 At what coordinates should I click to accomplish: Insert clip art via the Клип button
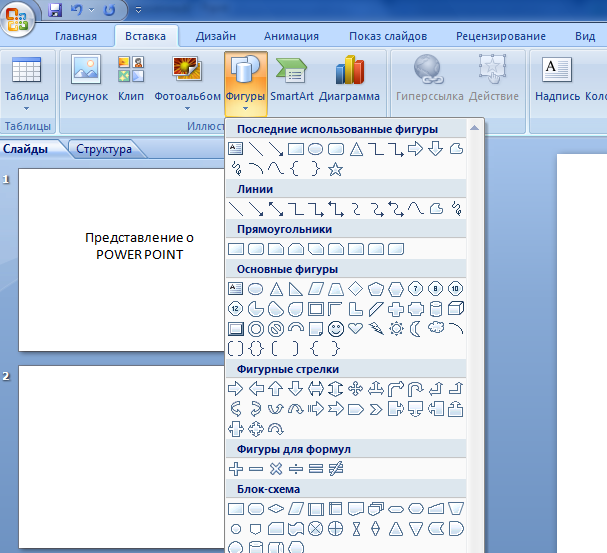pos(131,79)
